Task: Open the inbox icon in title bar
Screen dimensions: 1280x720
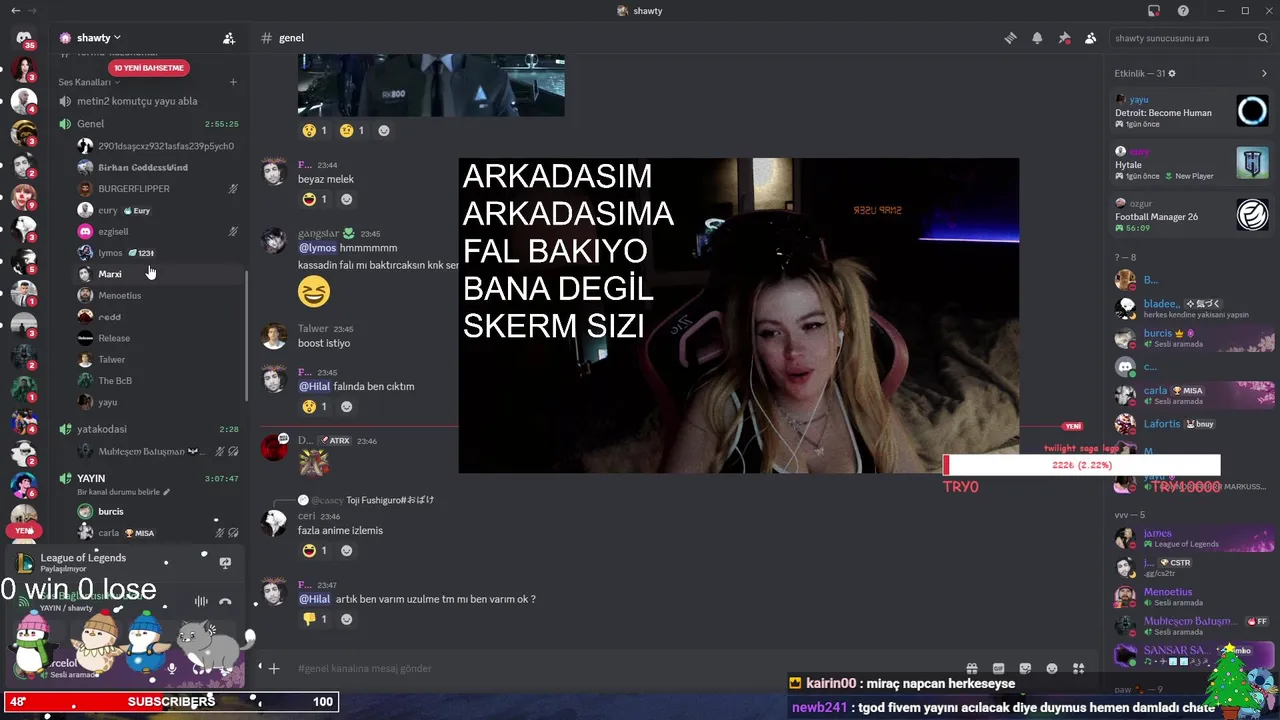Action: tap(1154, 11)
